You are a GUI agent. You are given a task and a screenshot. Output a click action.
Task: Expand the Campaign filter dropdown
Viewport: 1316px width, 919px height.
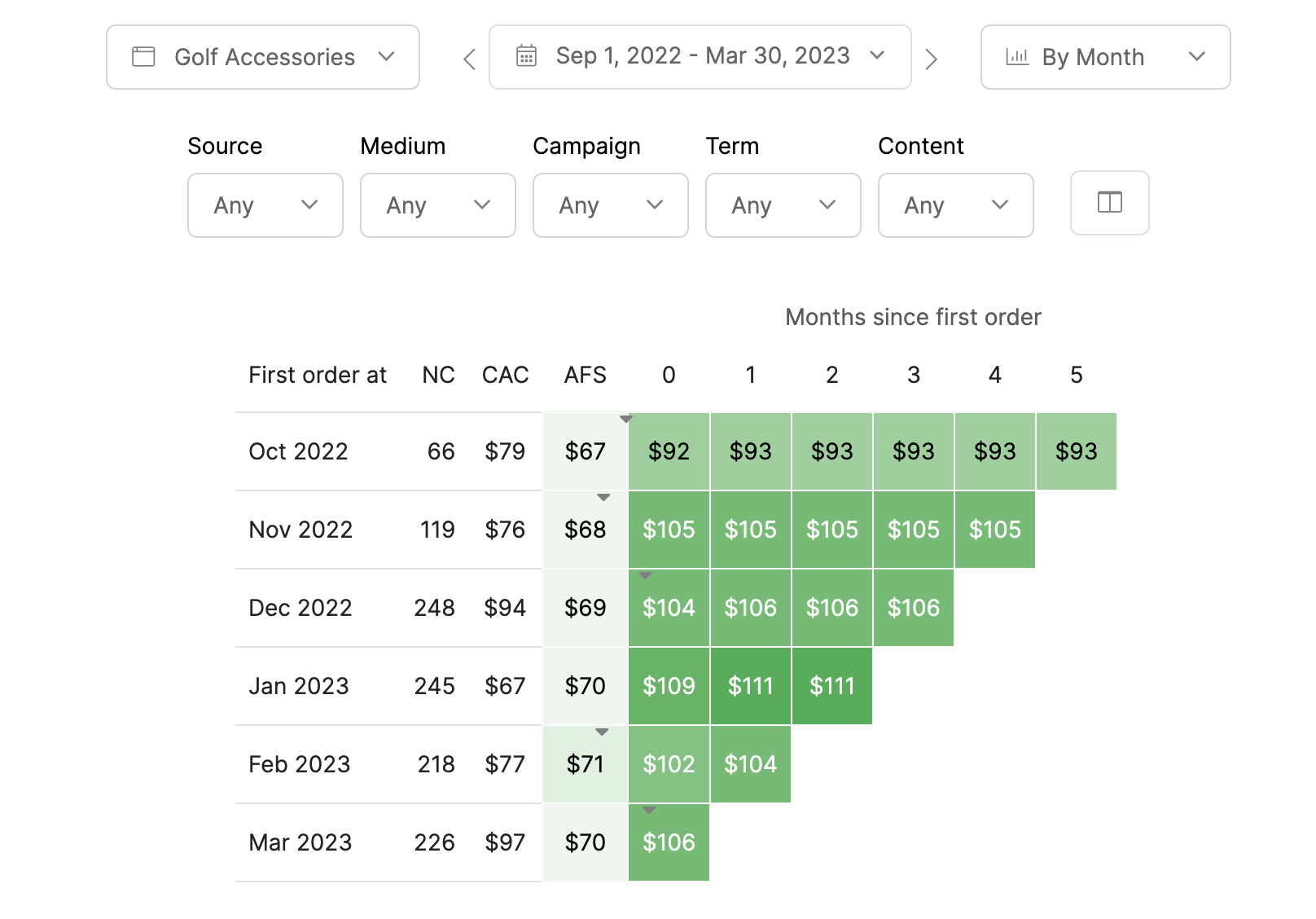point(611,205)
